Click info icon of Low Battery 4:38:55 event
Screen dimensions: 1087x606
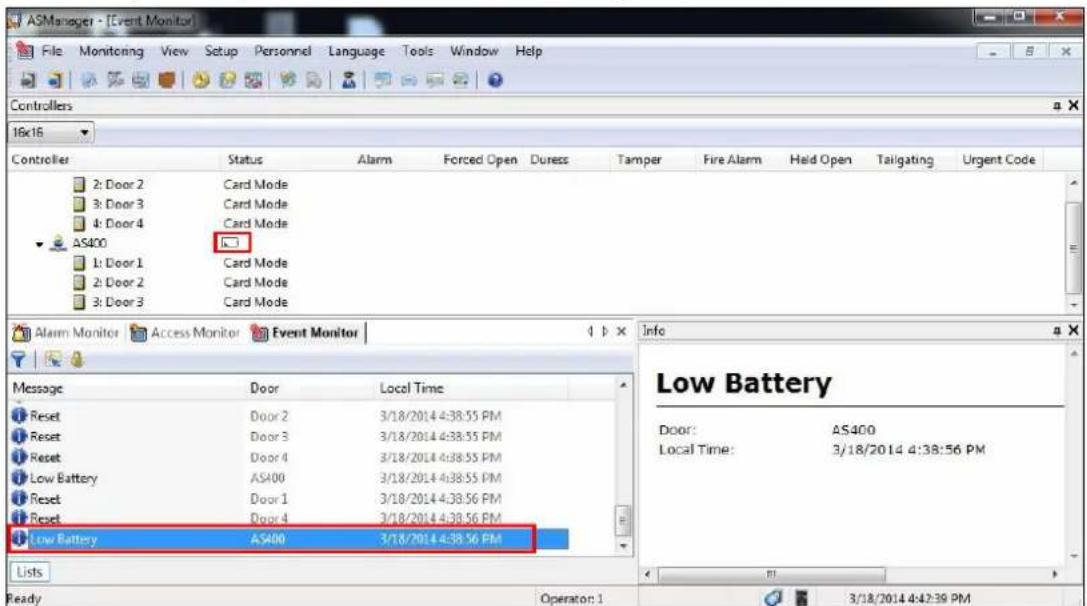click(x=19, y=478)
